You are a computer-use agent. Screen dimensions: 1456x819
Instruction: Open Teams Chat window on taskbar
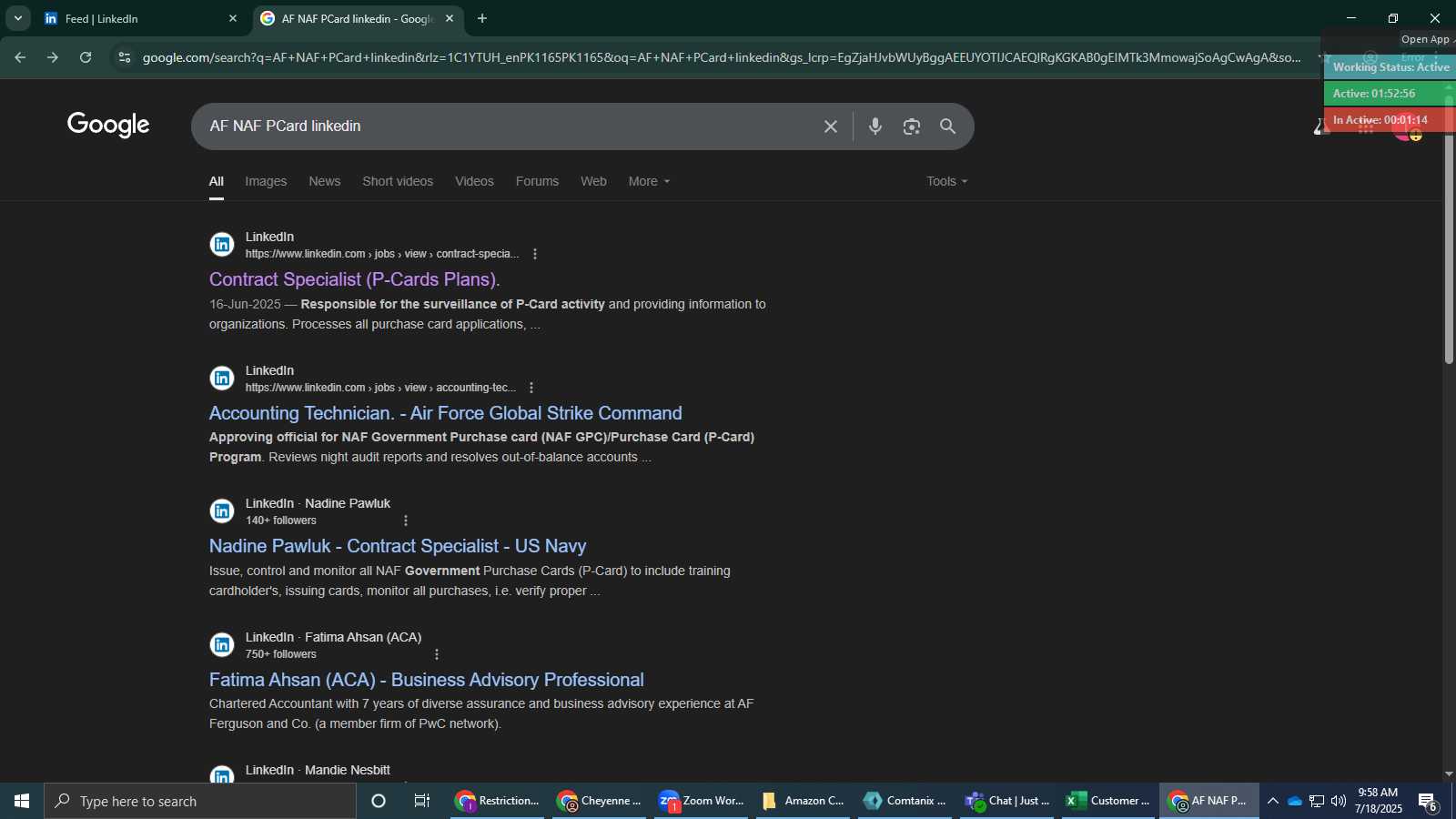coord(1007,801)
